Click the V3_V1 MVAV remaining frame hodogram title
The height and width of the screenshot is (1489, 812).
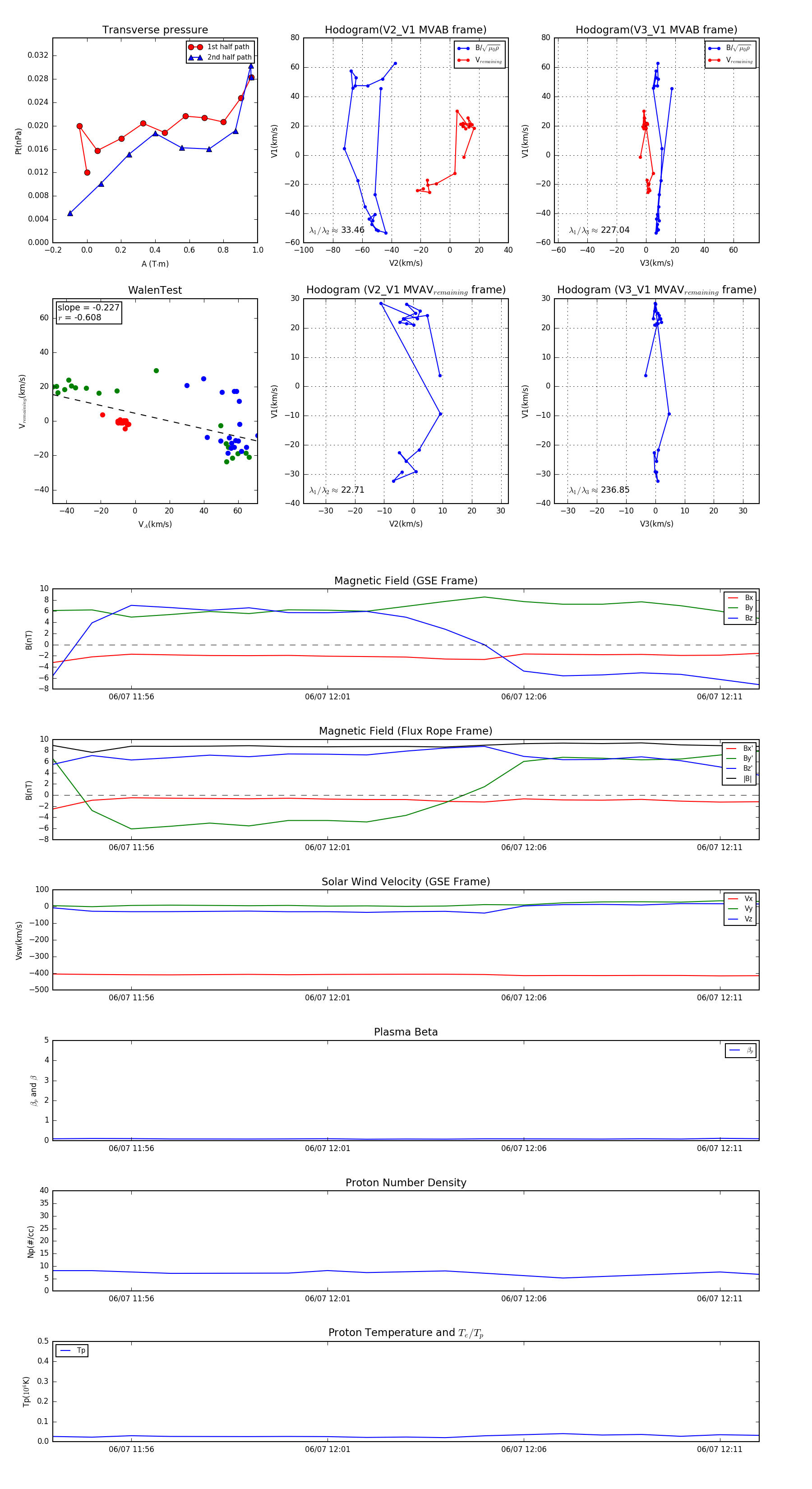click(x=656, y=290)
